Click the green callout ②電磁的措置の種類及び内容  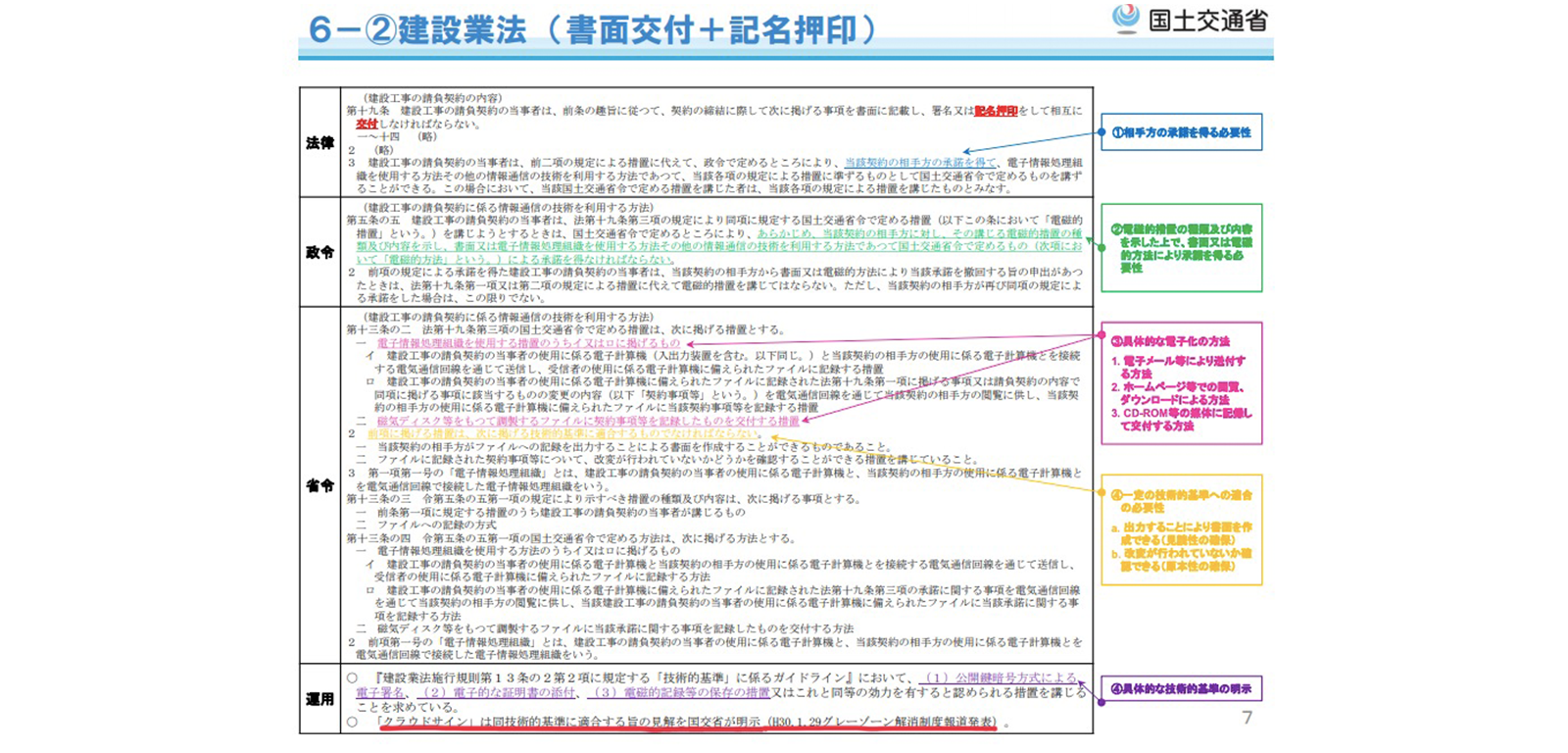pos(1181,248)
